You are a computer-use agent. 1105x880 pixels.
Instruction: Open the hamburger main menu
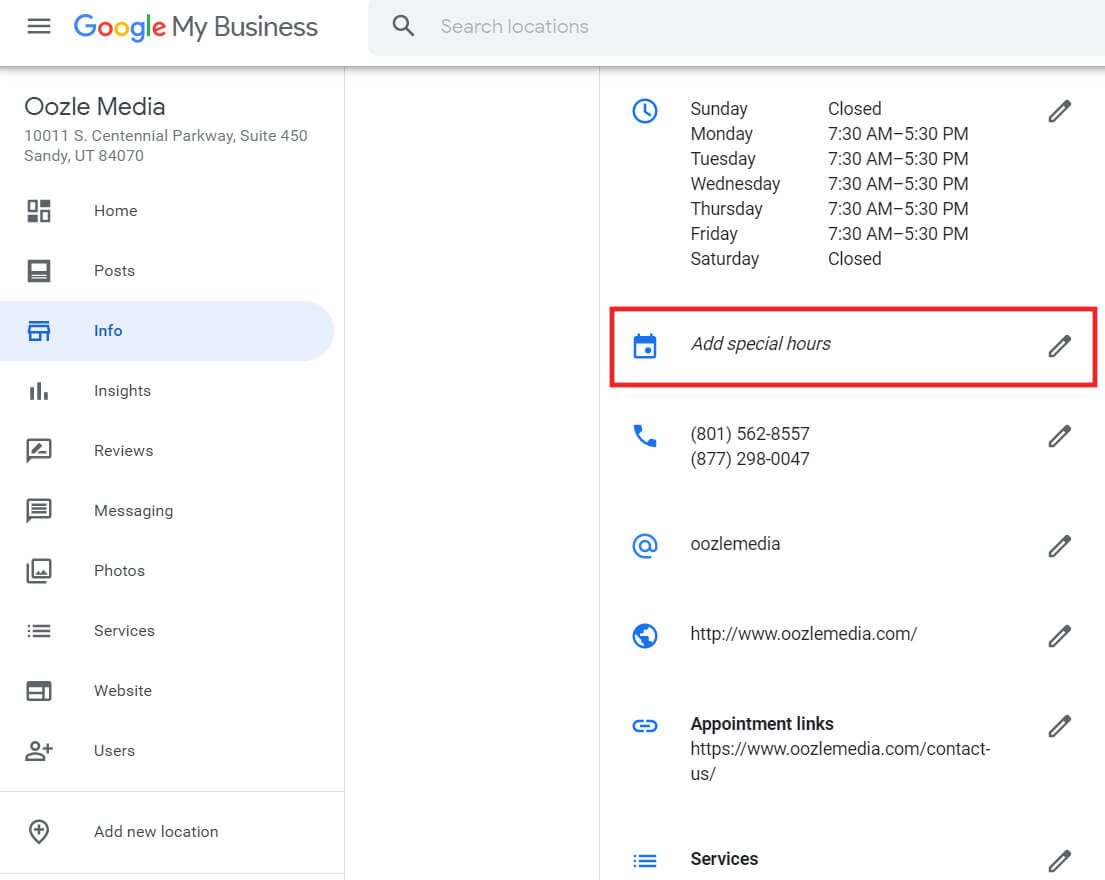39,27
